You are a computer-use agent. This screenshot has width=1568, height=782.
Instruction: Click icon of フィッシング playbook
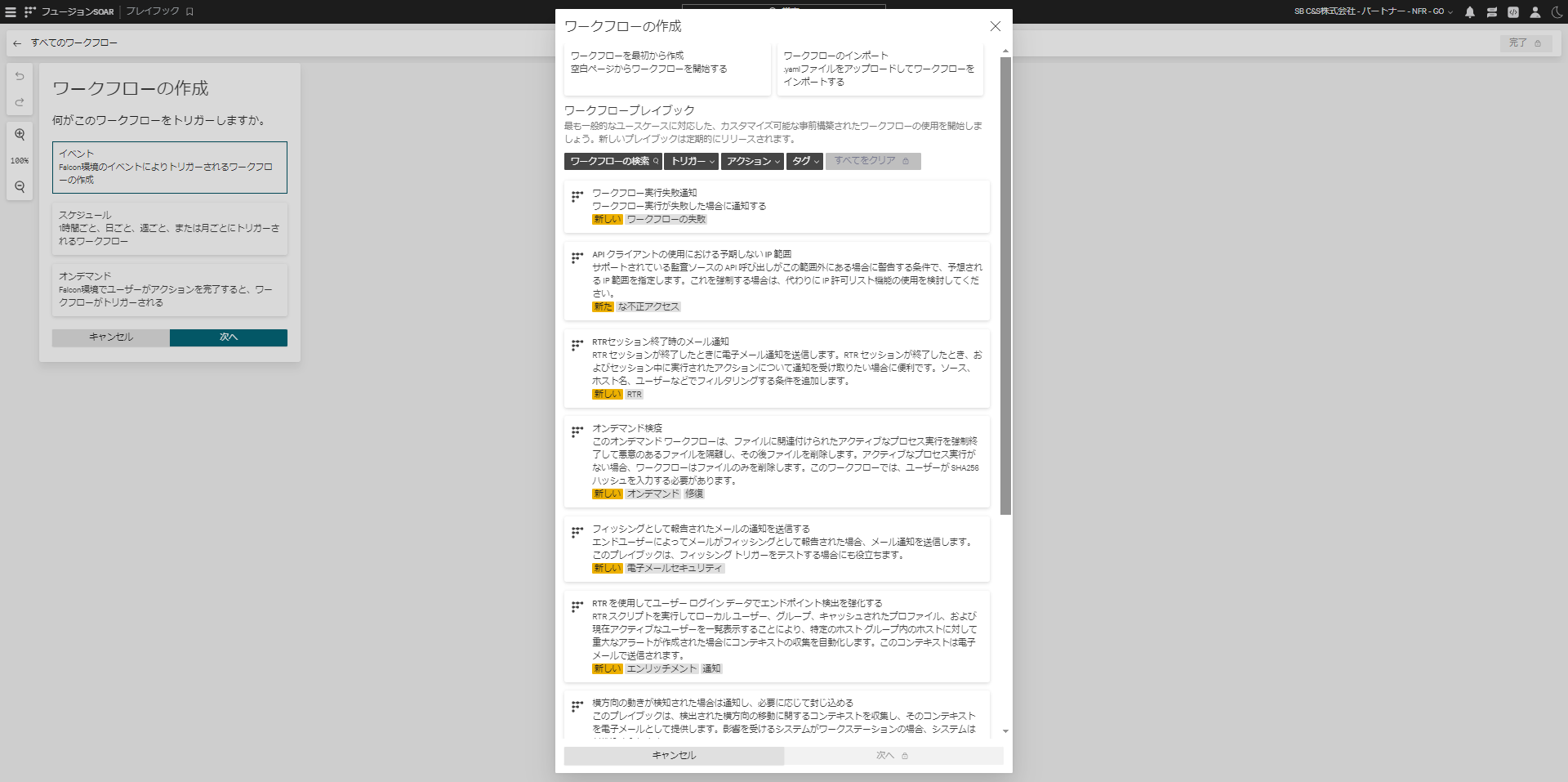tap(577, 532)
